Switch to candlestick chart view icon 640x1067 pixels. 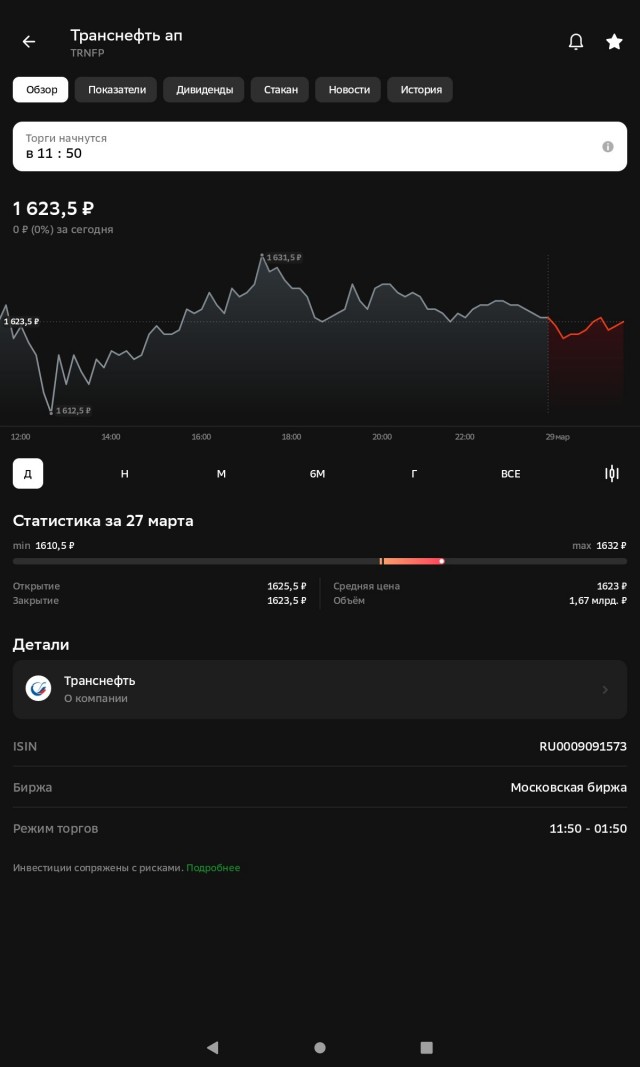point(611,474)
